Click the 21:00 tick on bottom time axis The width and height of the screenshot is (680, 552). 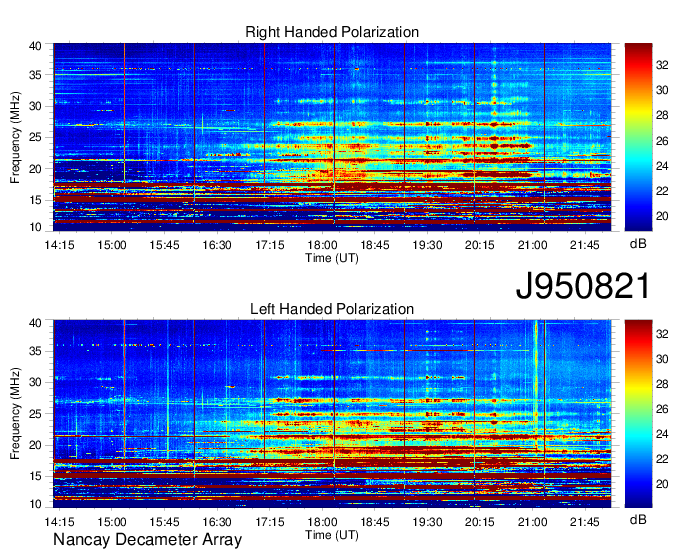tap(532, 522)
